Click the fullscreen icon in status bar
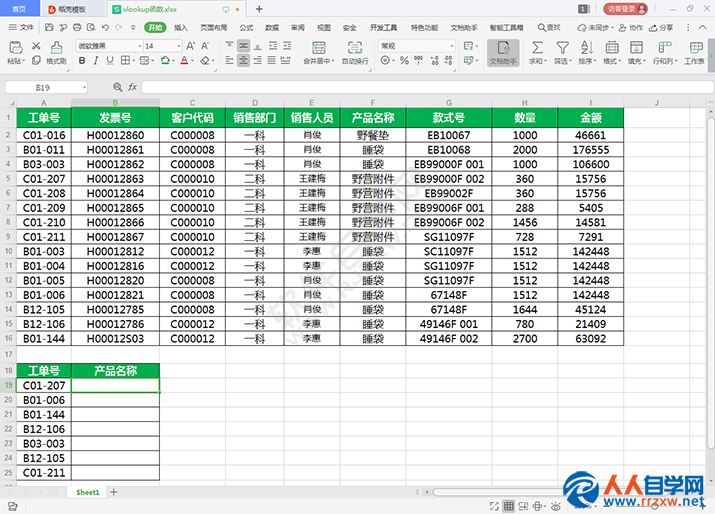This screenshot has height=514, width=715. coord(494,506)
